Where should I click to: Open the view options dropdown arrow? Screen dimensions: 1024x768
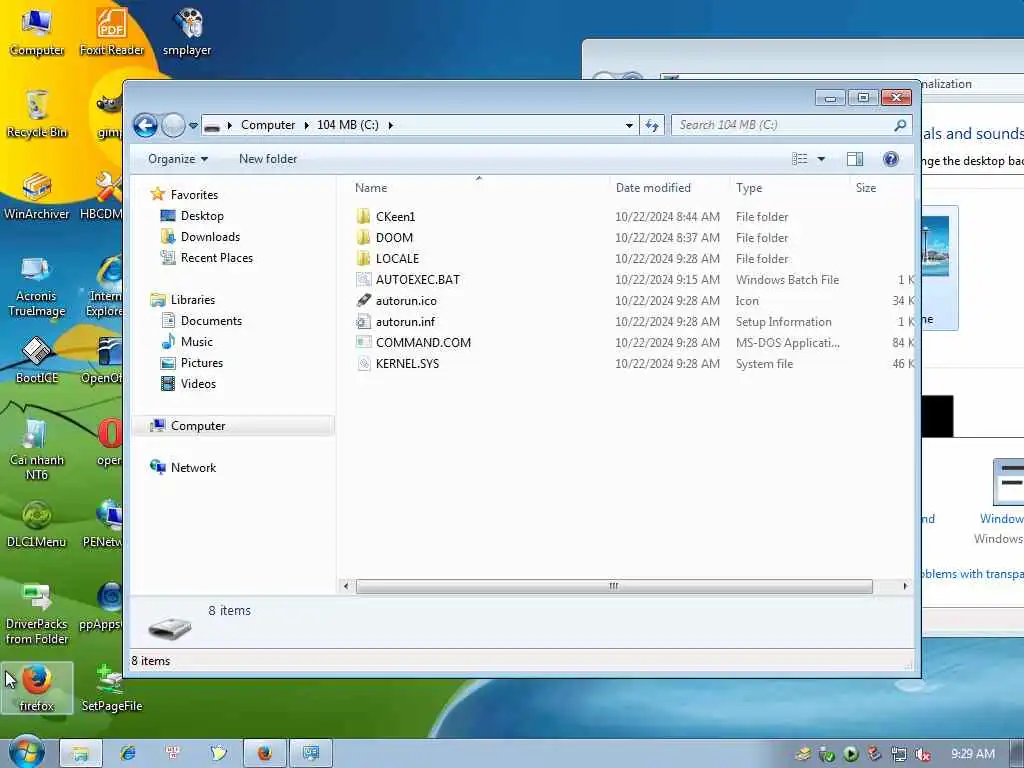click(822, 159)
